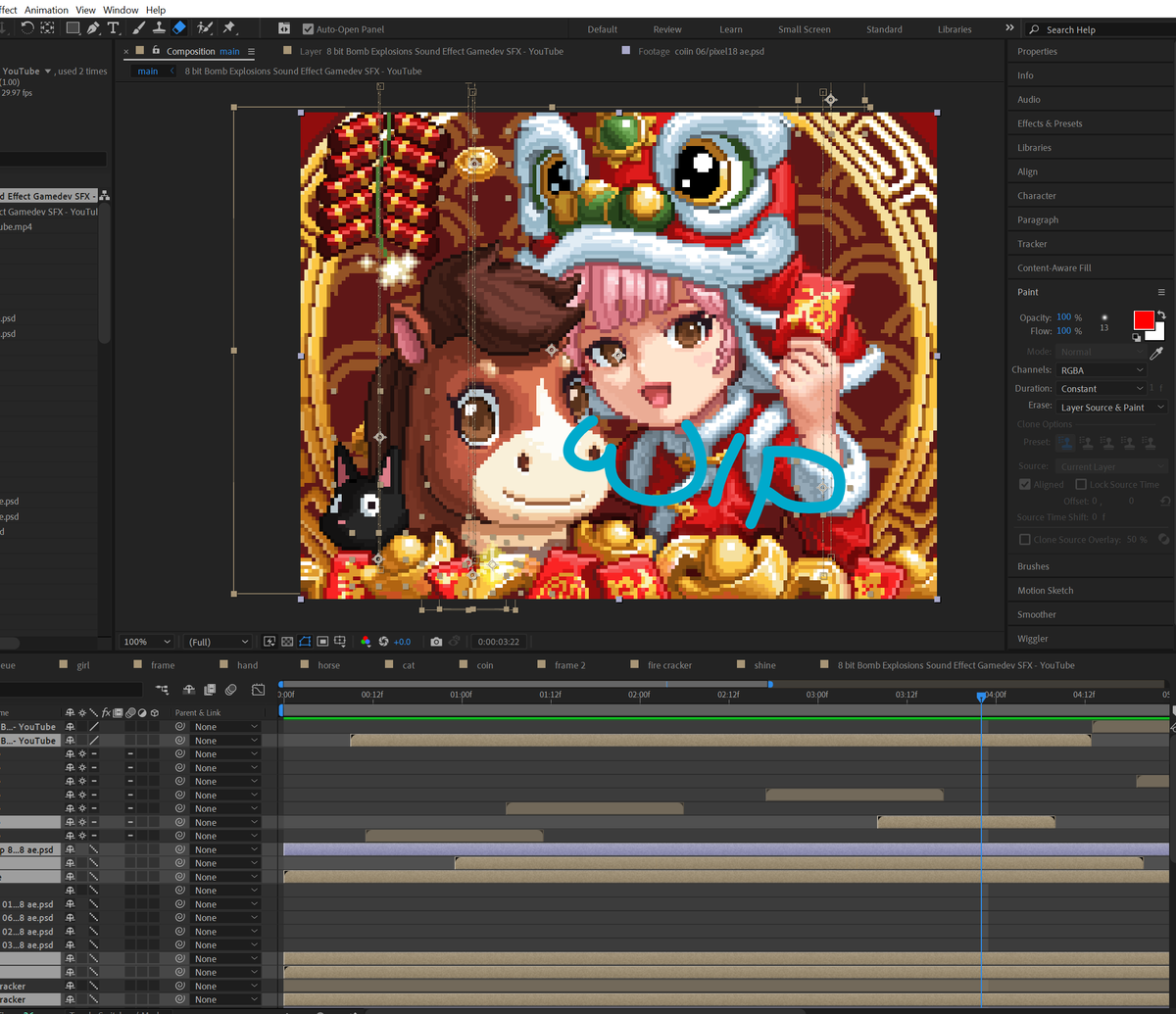Image resolution: width=1176 pixels, height=1014 pixels.
Task: Open the magnification 100% dropdown
Action: [x=146, y=642]
